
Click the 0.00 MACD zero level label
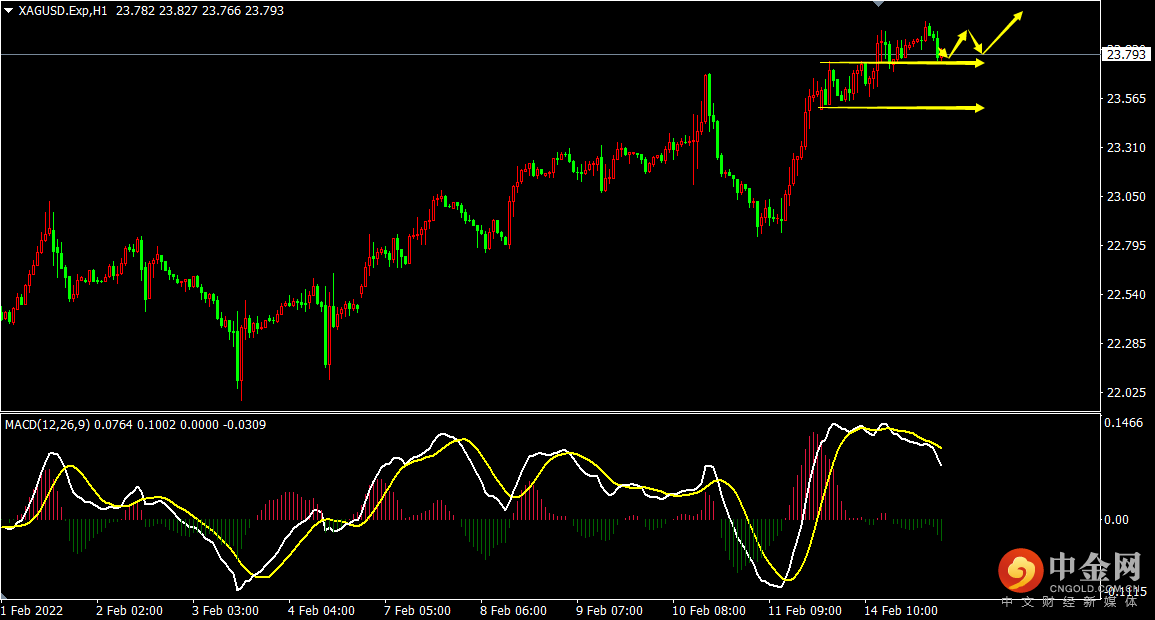tap(1116, 520)
